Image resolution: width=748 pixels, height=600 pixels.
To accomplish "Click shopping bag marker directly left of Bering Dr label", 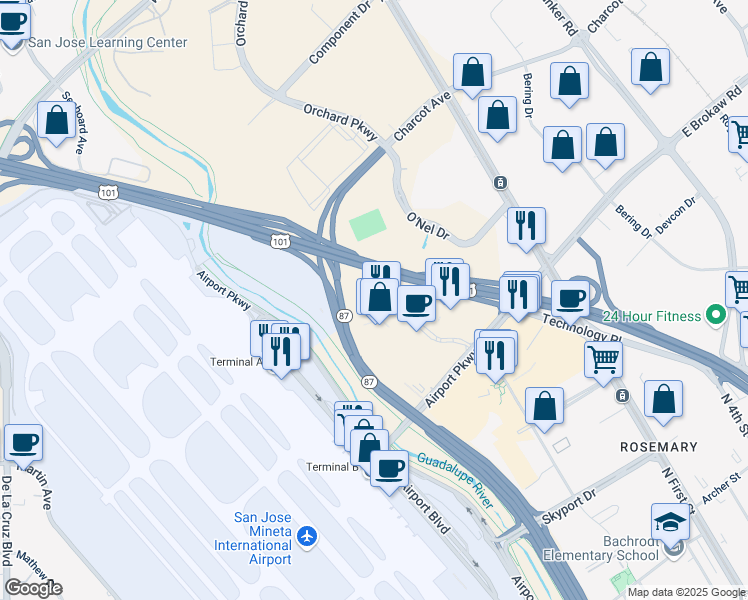I will point(497,116).
